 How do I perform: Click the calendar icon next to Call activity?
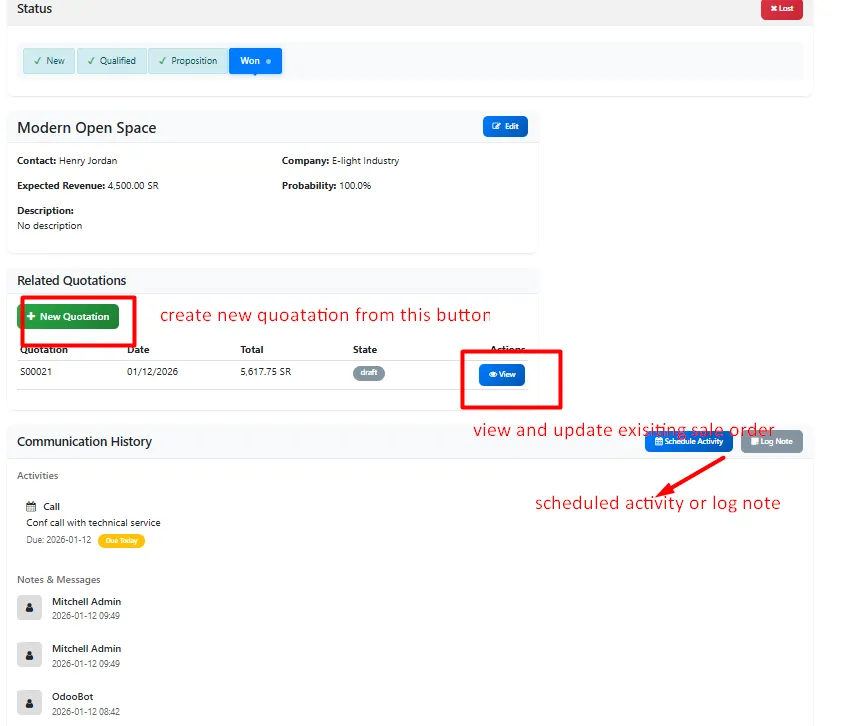[x=33, y=506]
